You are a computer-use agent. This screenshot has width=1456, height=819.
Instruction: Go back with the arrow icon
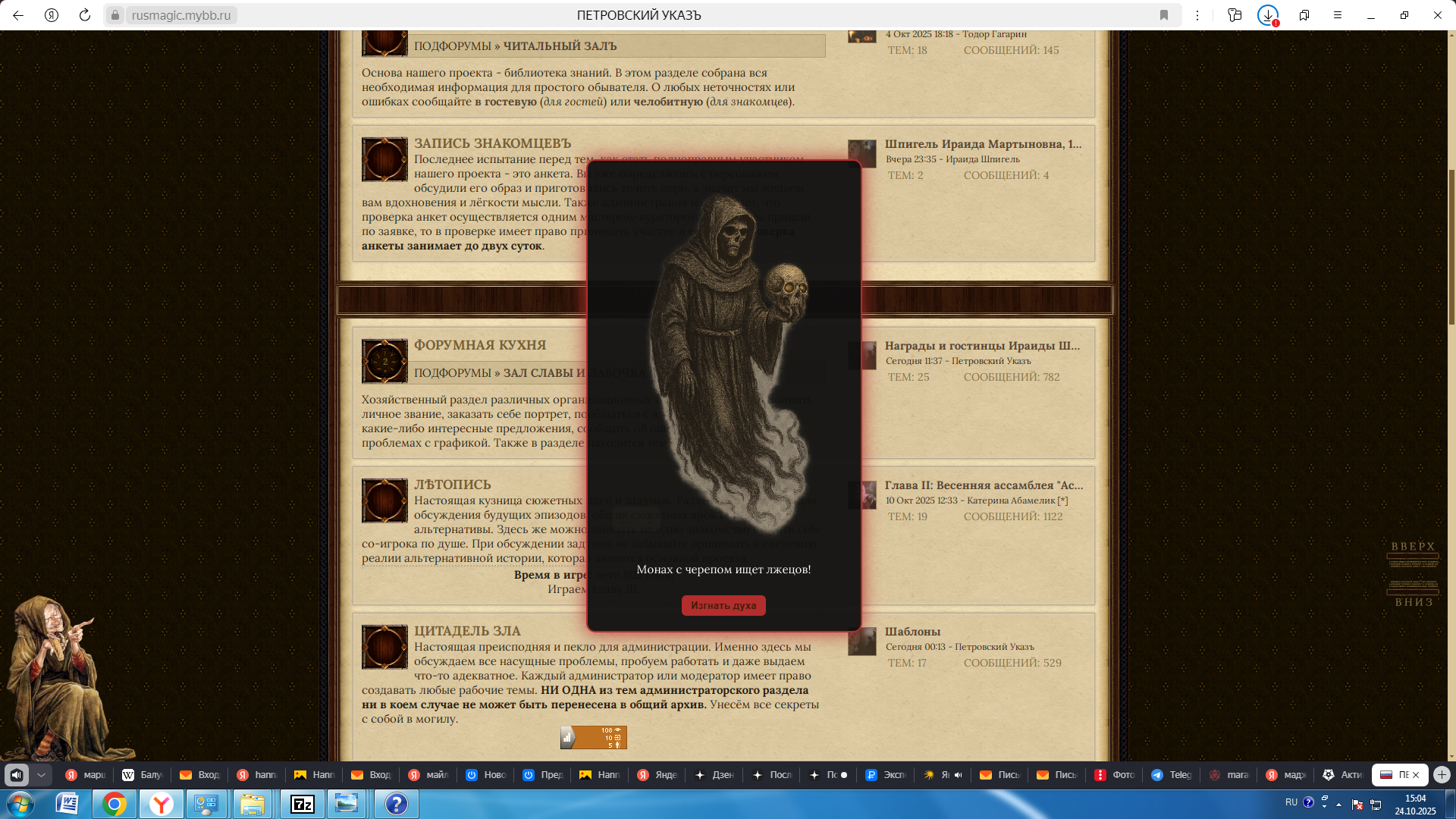click(18, 15)
